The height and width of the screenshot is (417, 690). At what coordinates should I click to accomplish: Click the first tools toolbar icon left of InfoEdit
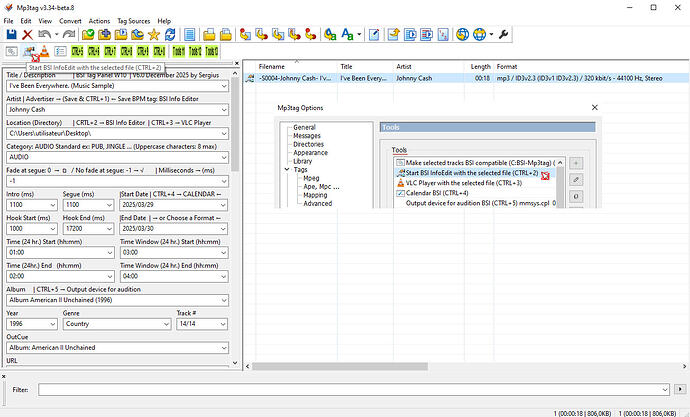point(11,51)
